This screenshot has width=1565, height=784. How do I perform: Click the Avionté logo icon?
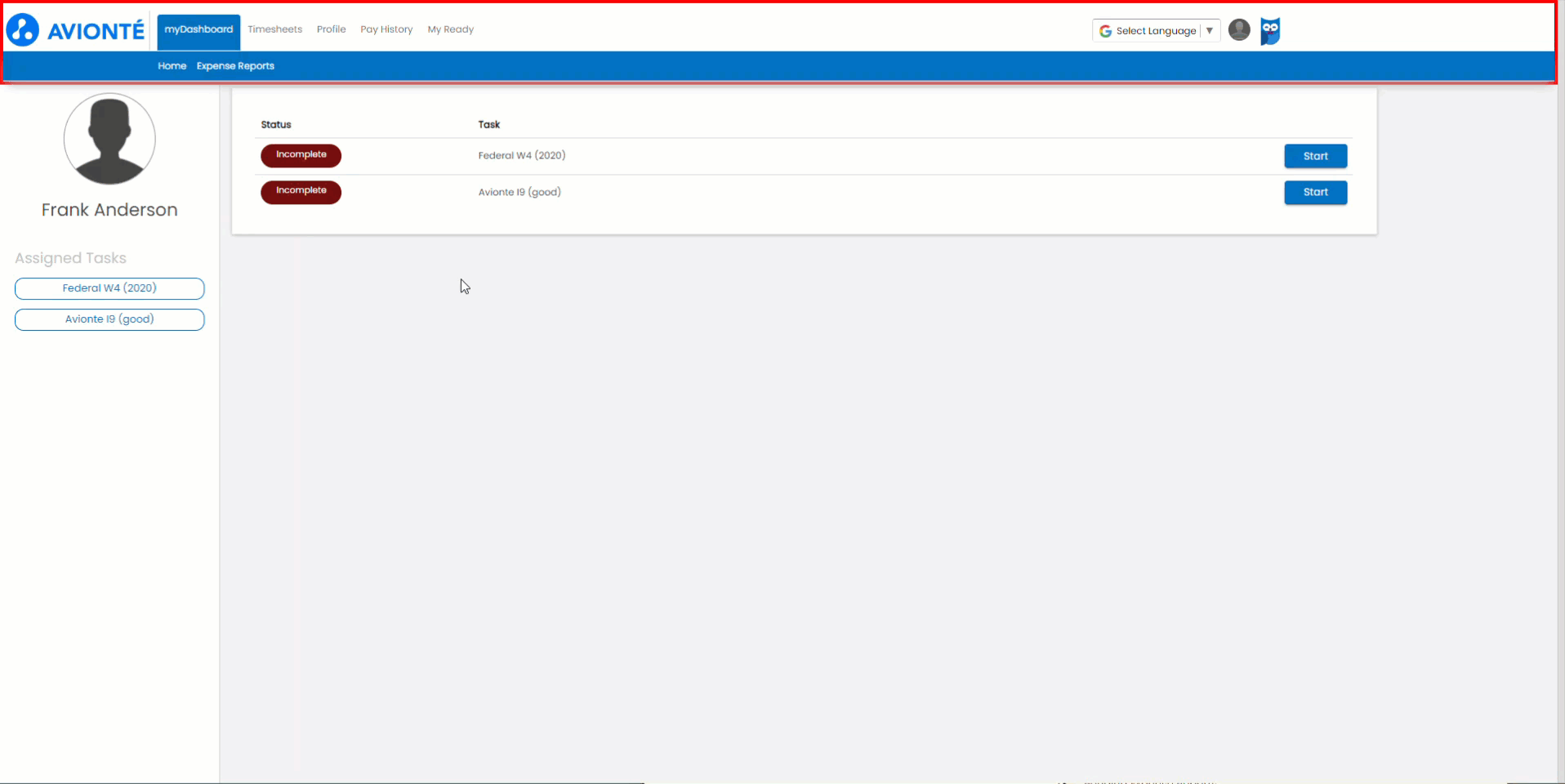coord(23,30)
